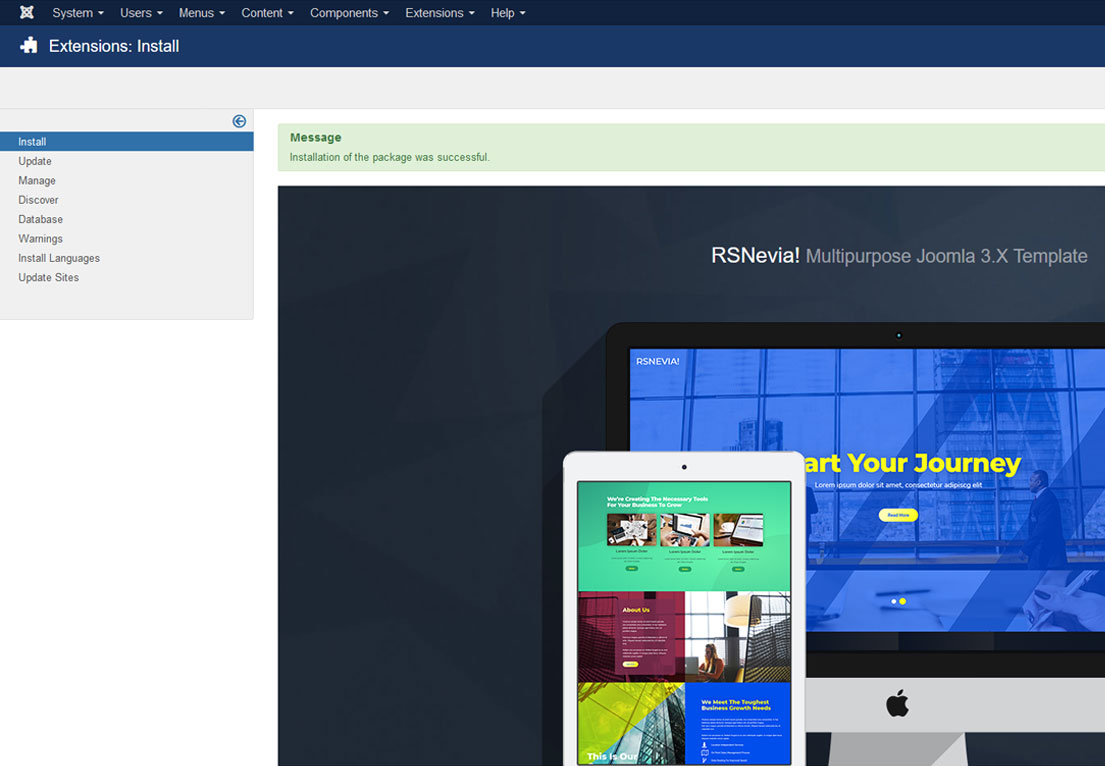Click the tablet preview in the template image

click(684, 609)
